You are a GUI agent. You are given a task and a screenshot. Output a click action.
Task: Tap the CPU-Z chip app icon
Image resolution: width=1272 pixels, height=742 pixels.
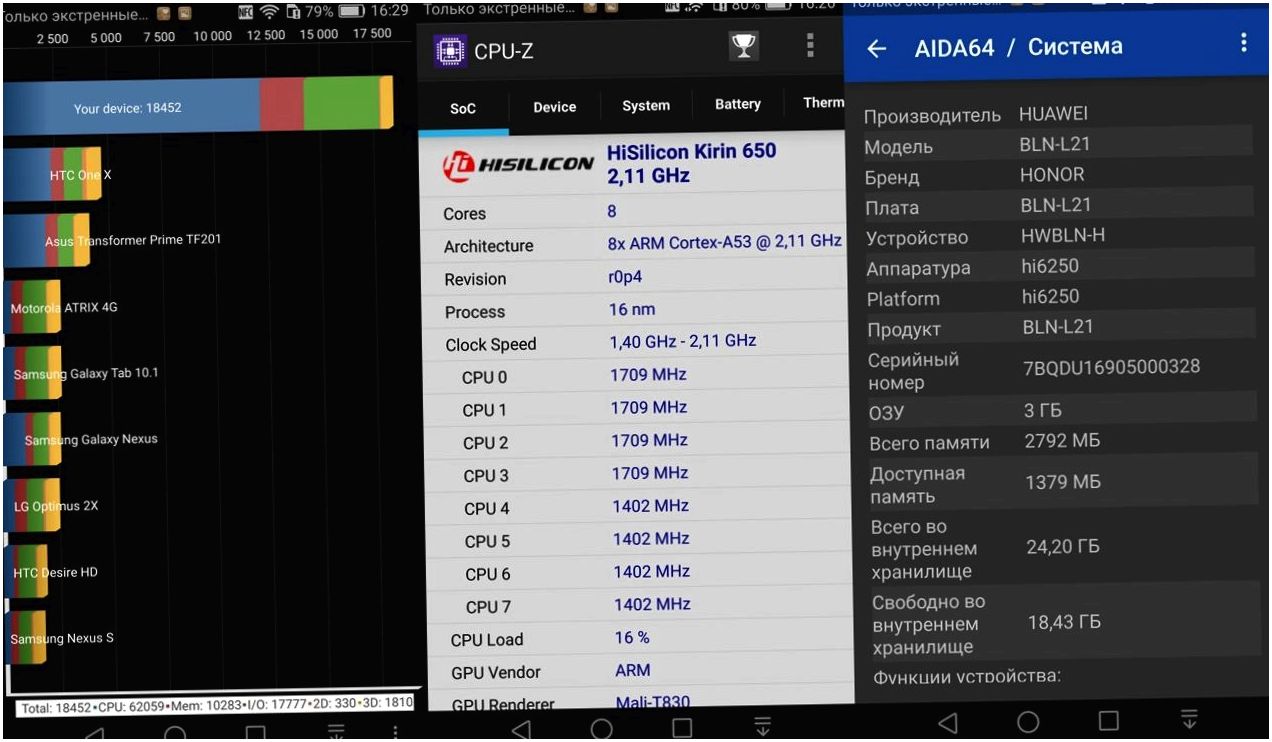click(x=450, y=51)
